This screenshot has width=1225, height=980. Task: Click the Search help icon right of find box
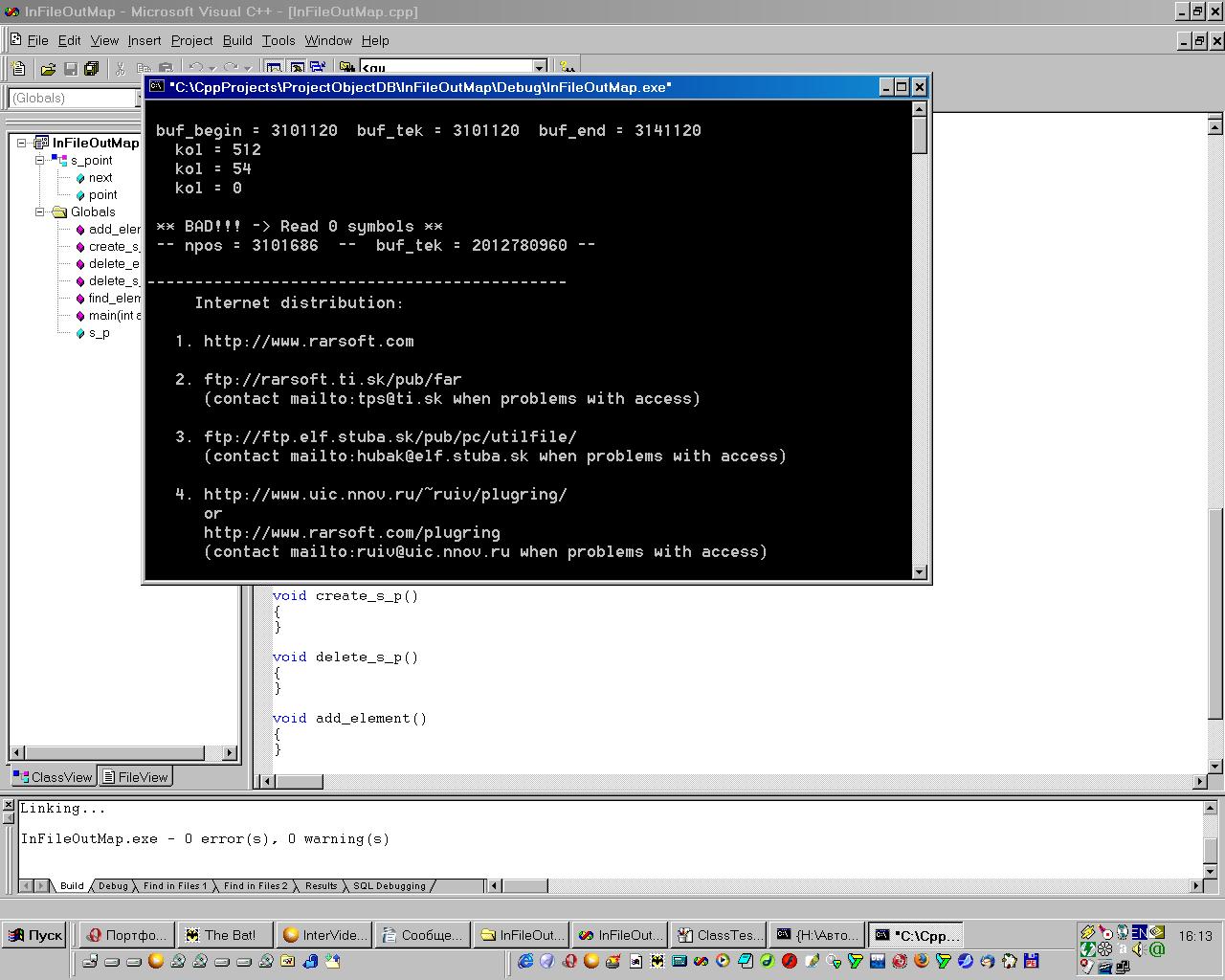pos(568,69)
